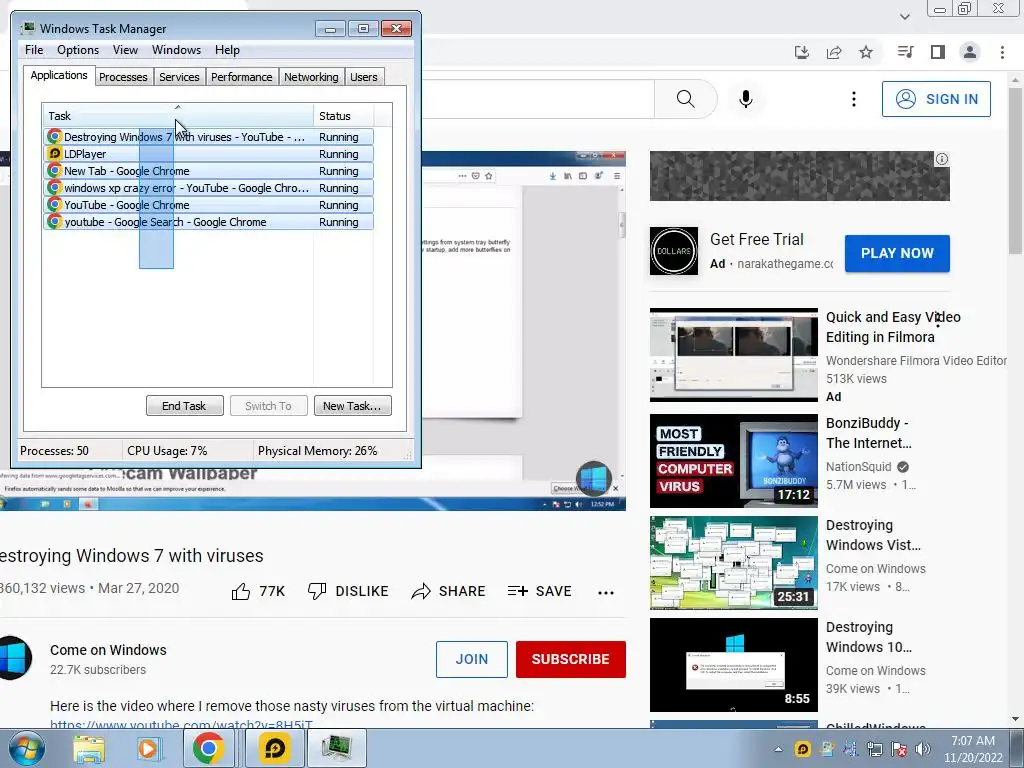1024x768 pixels.
Task: Open Windows Explorer from the taskbar
Action: pyautogui.click(x=89, y=748)
